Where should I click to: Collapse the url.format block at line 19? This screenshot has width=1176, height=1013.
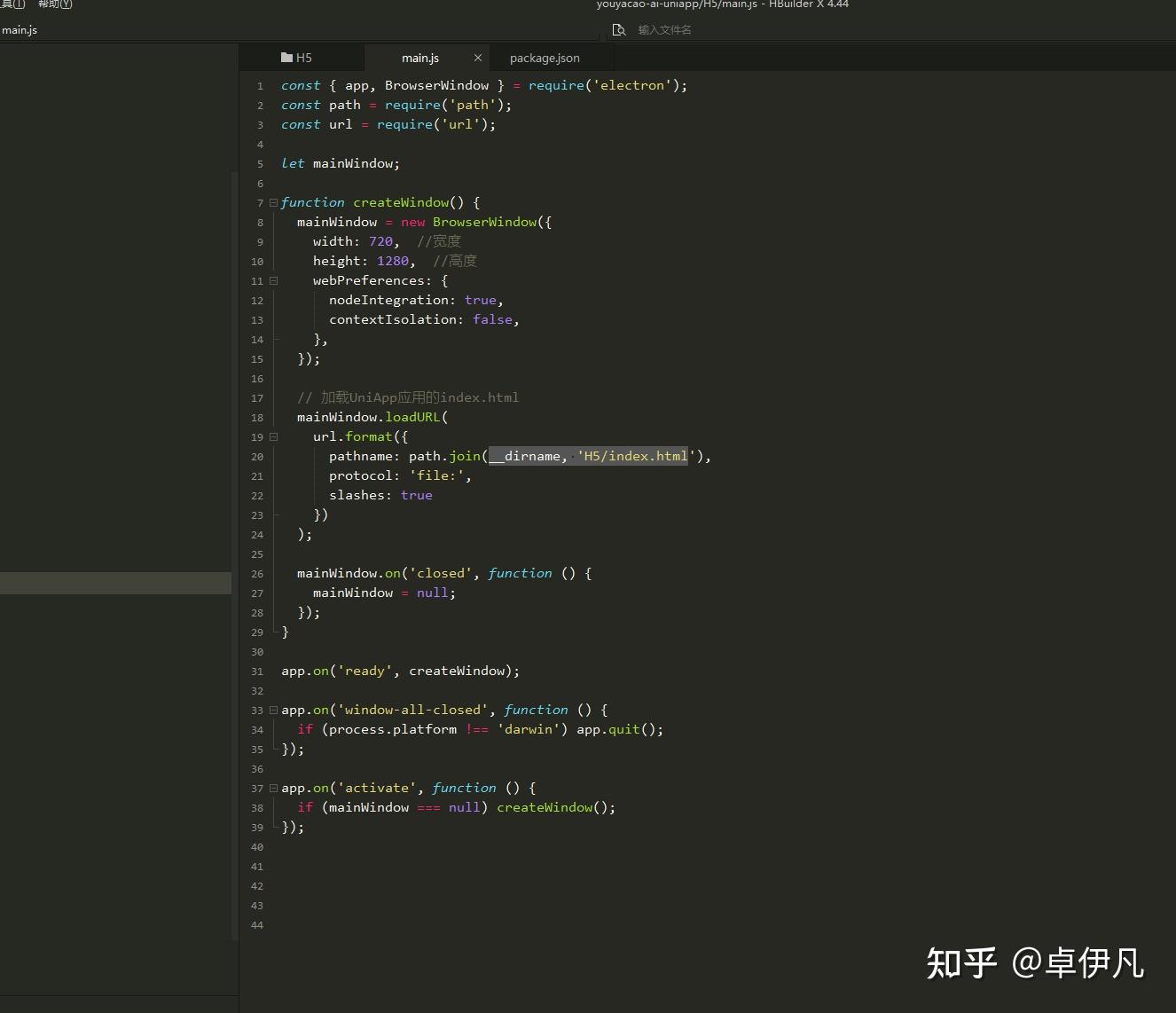pyautogui.click(x=273, y=436)
